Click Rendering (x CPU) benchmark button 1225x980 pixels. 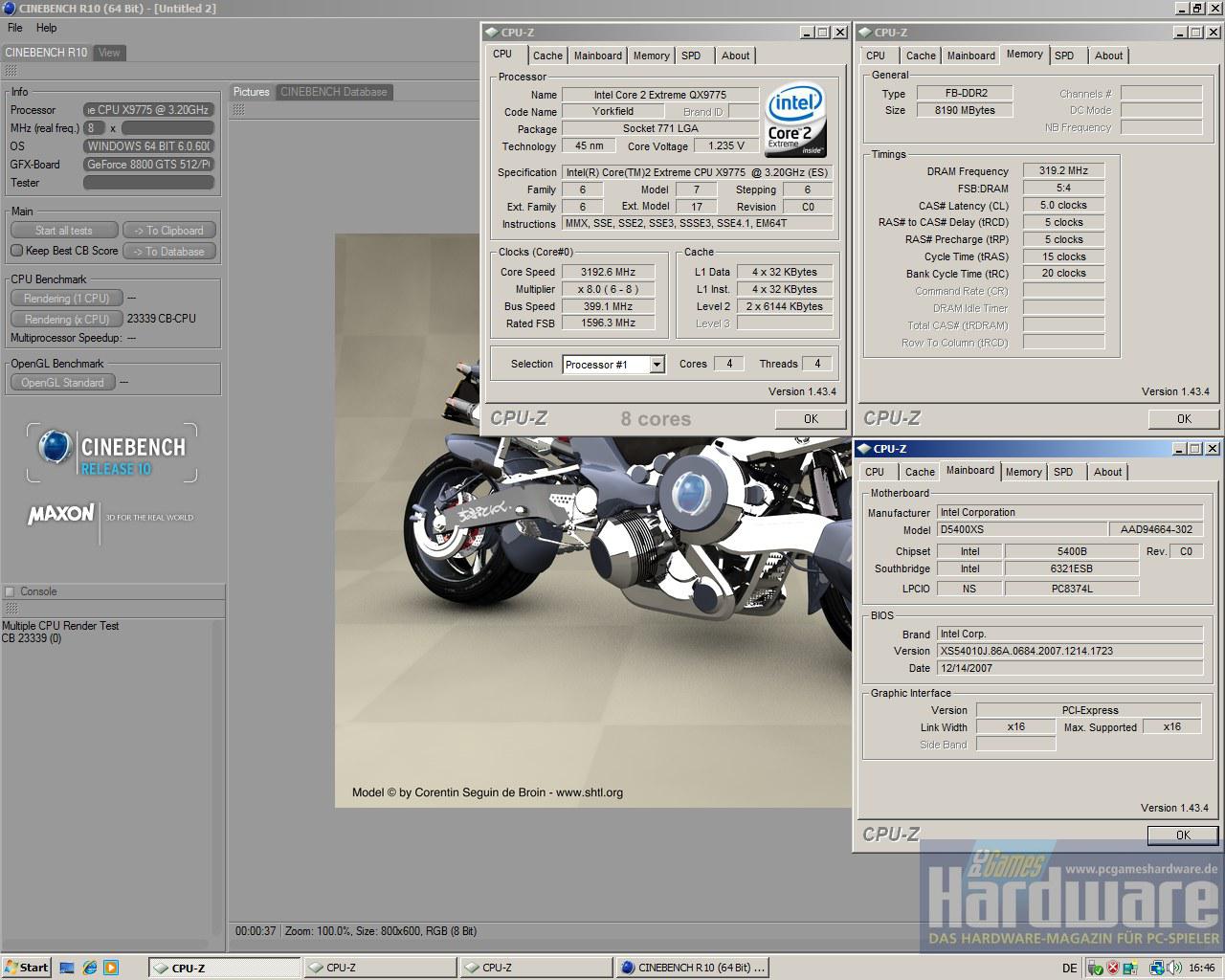[x=66, y=320]
